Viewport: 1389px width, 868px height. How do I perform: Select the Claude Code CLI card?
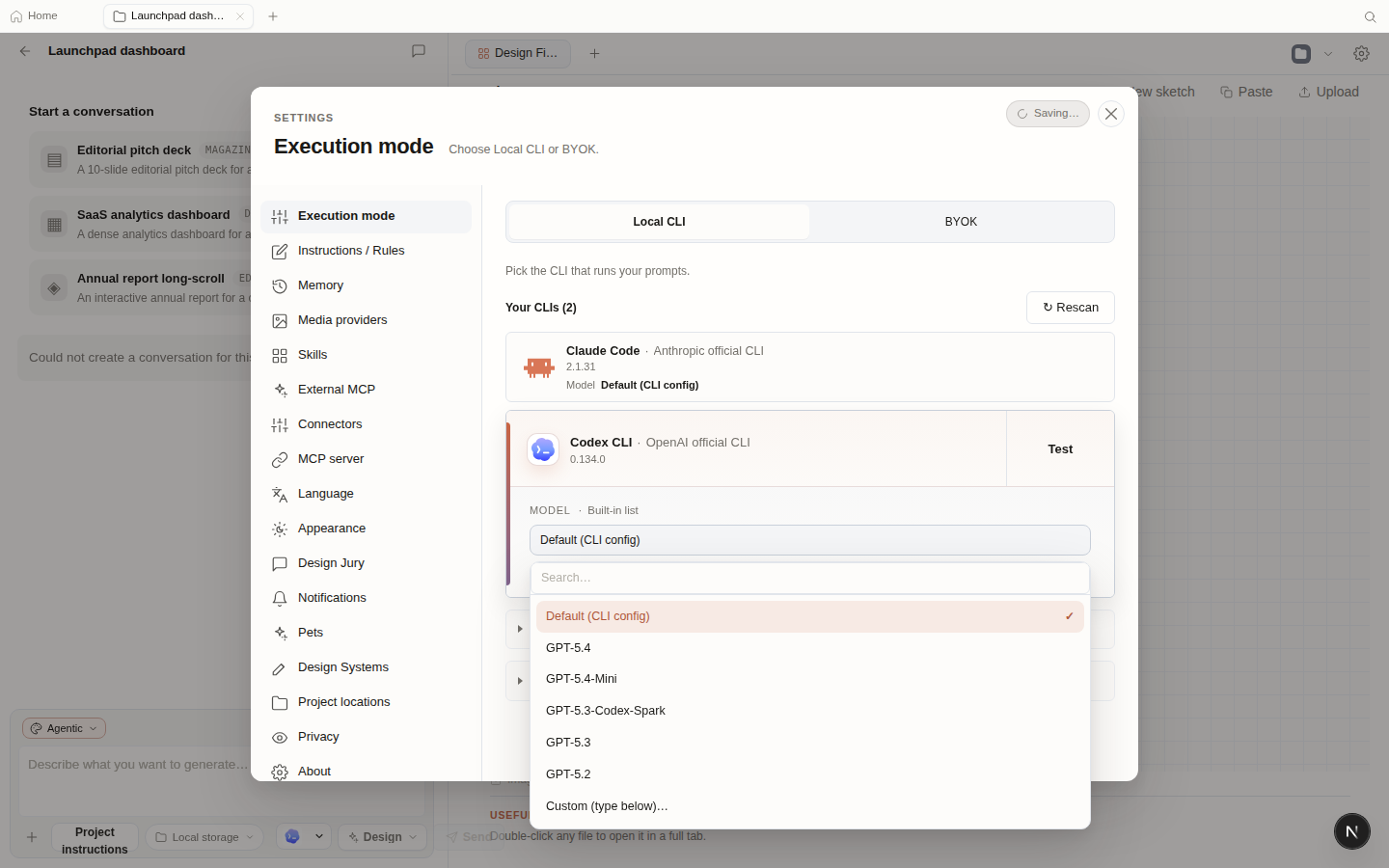pos(810,367)
